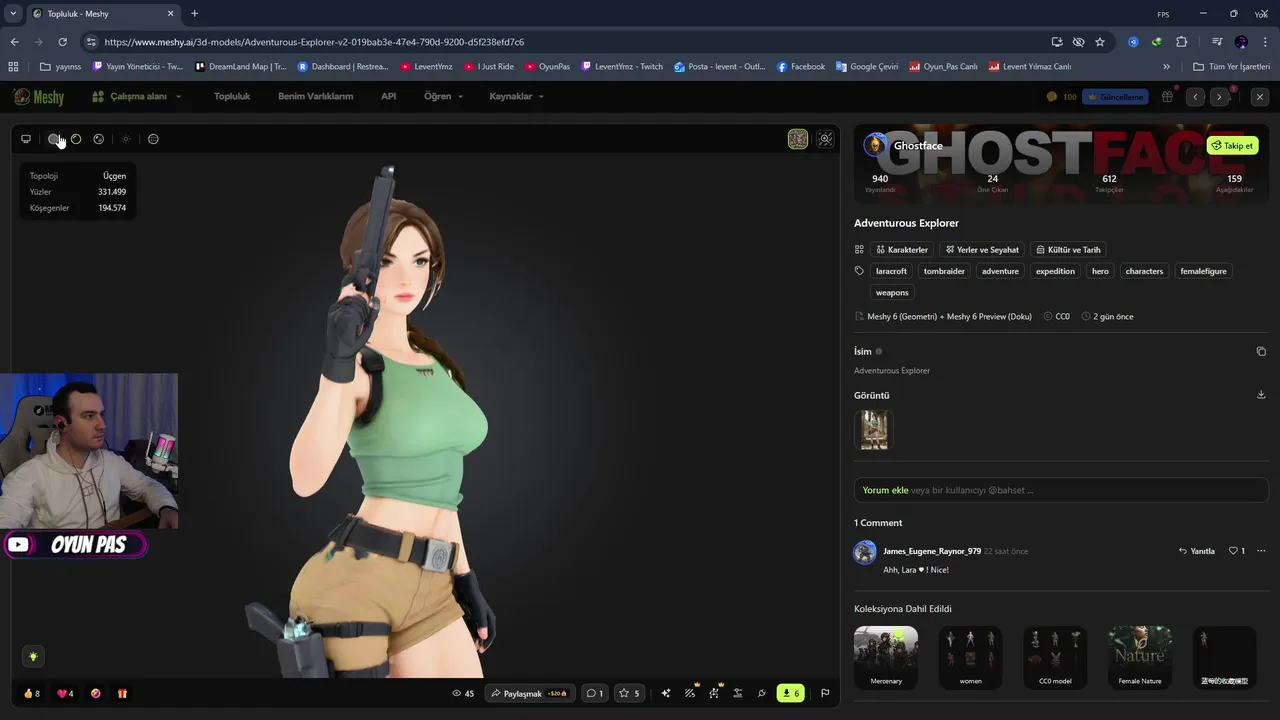The width and height of the screenshot is (1280, 720).
Task: Like the comment by James_Eugene_Raynor_979
Action: point(1237,551)
